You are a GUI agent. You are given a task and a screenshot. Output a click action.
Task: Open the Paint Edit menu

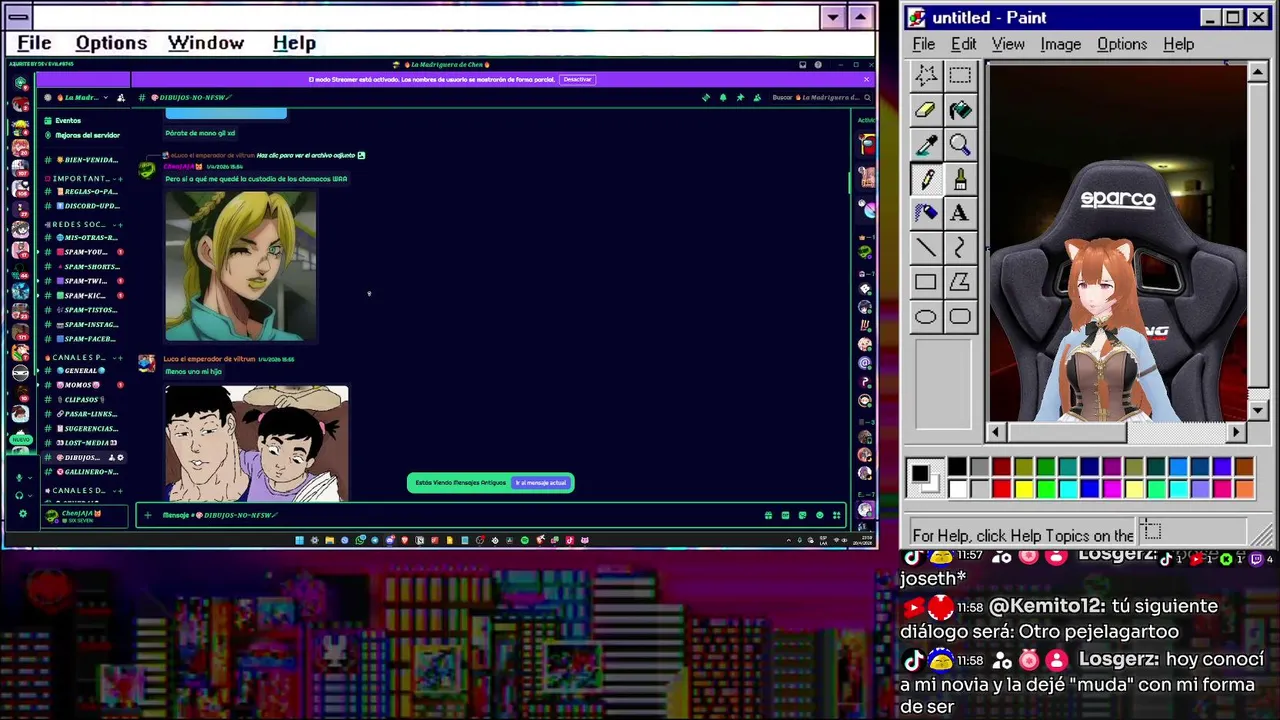(x=964, y=44)
